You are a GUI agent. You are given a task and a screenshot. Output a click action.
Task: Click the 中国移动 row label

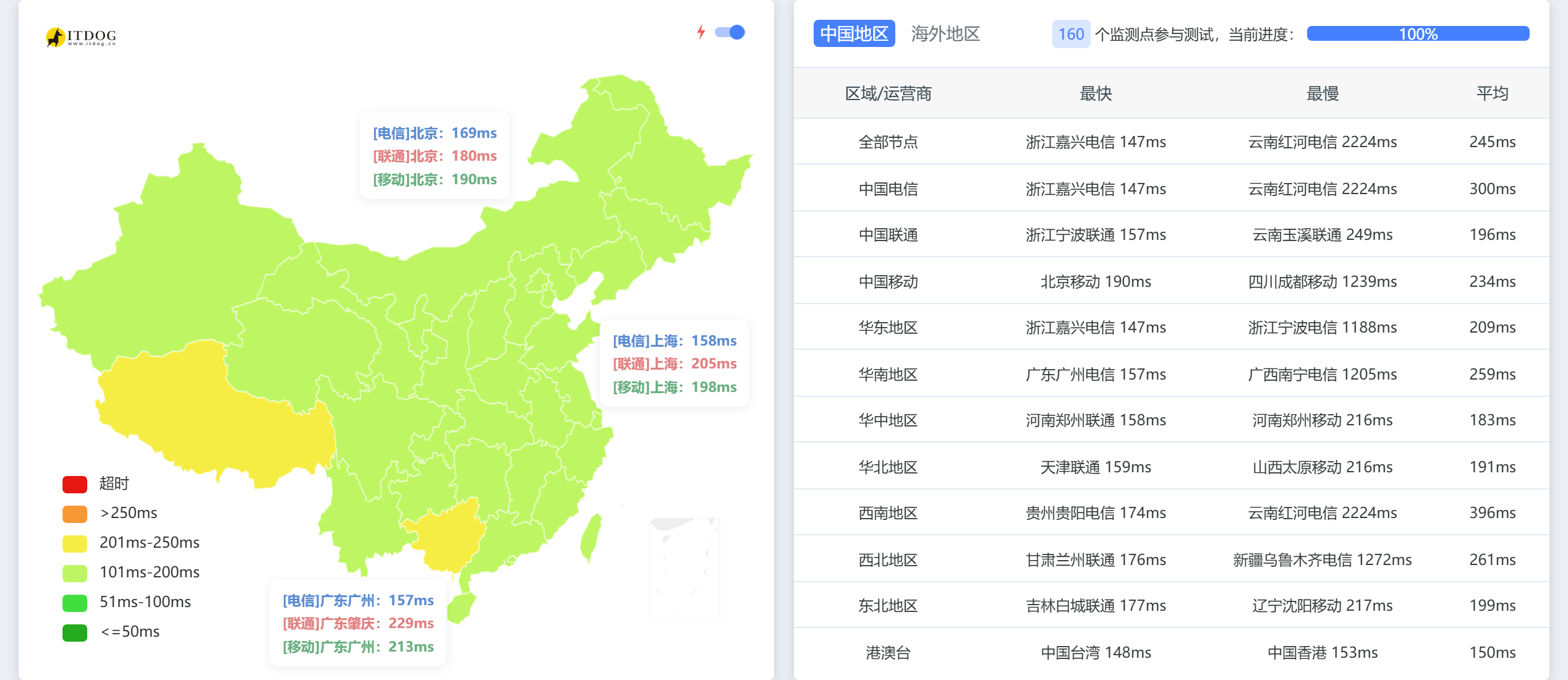pos(888,281)
